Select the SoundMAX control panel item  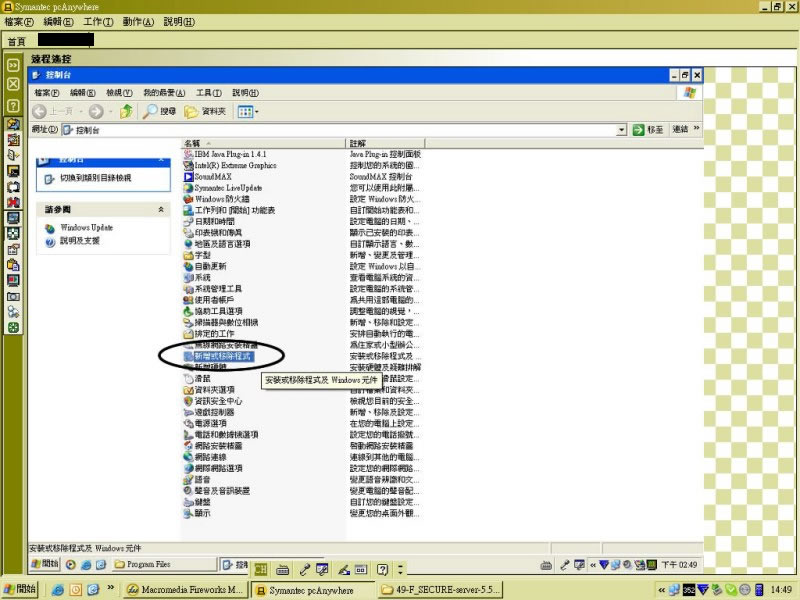click(208, 177)
